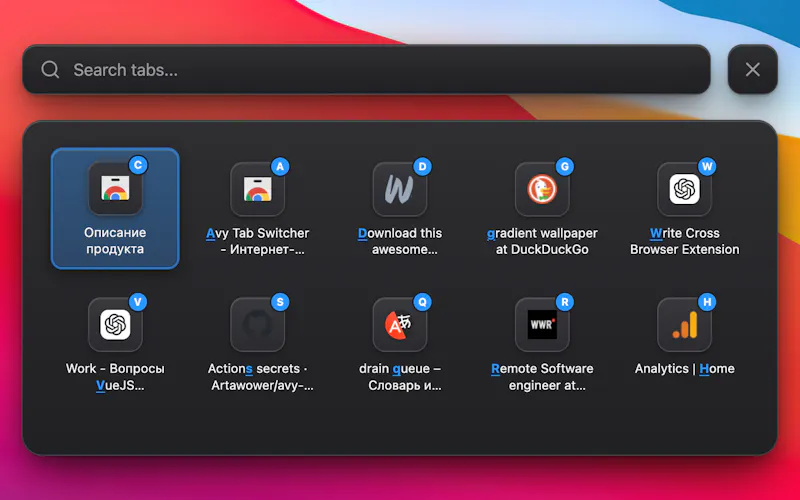Click the blue D shortcut badge
Image resolution: width=800 pixels, height=500 pixels.
pyautogui.click(x=422, y=166)
